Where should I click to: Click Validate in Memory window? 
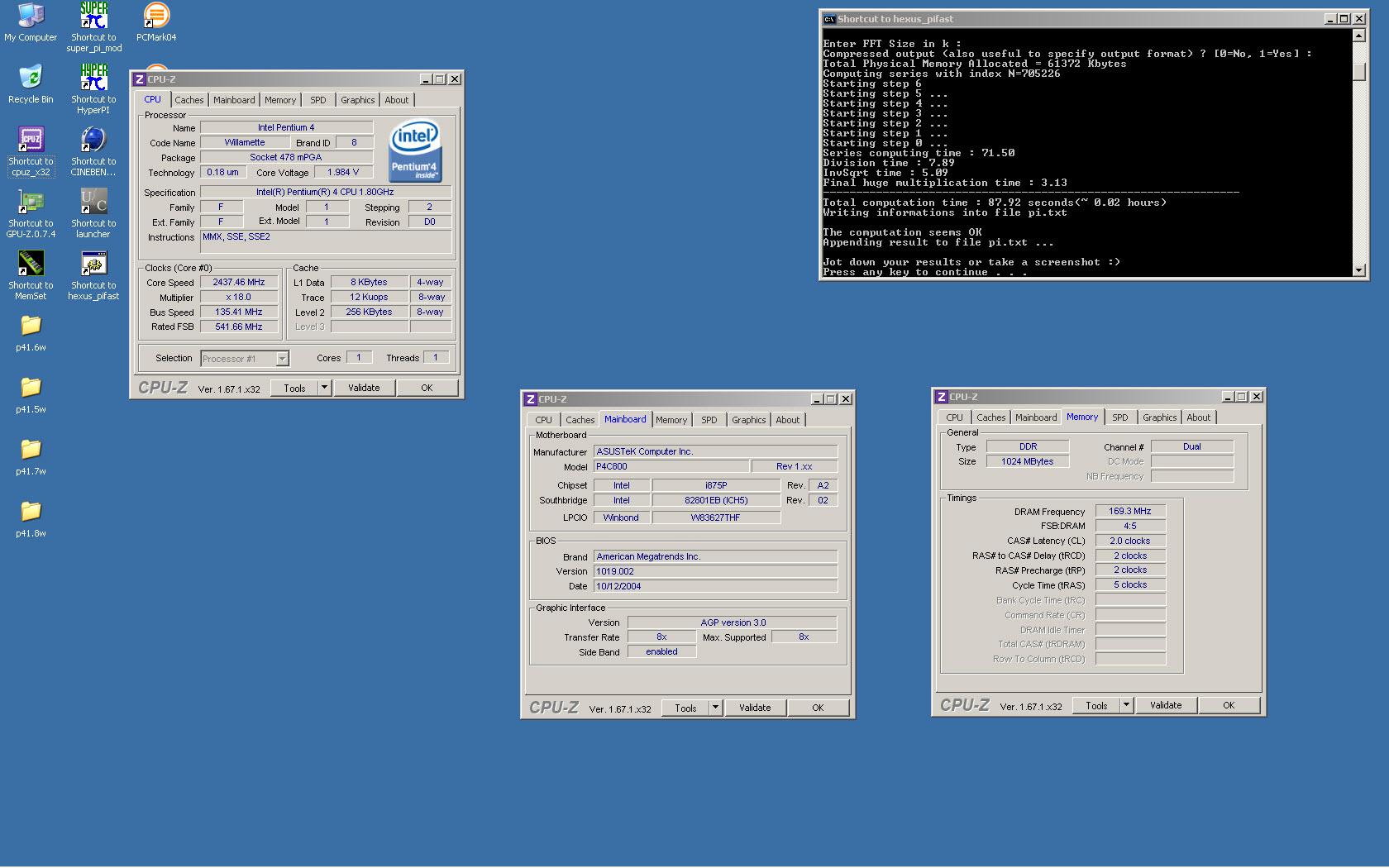tap(1166, 705)
